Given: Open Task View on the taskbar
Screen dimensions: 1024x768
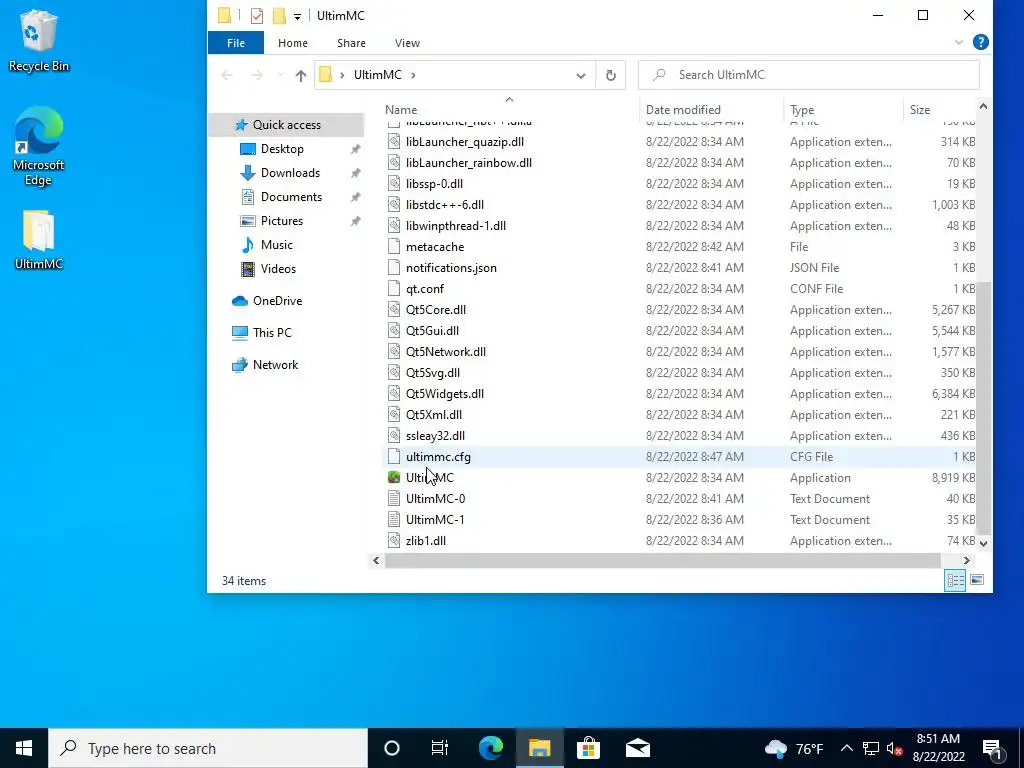Looking at the screenshot, I should [440, 748].
